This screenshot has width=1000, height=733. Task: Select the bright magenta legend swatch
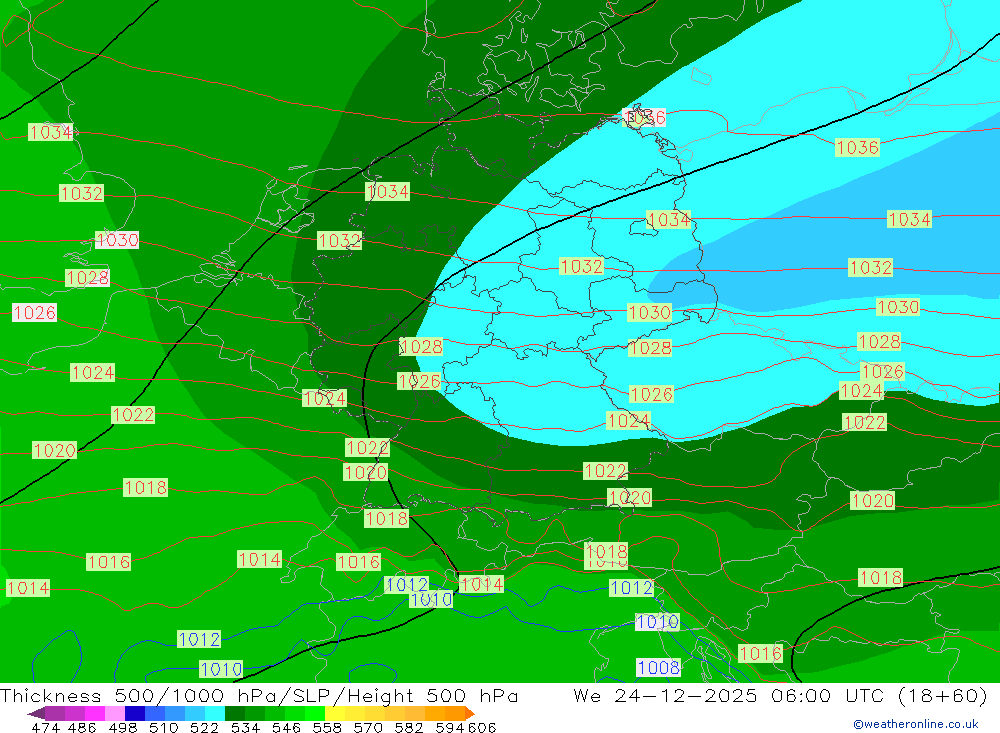[x=95, y=713]
